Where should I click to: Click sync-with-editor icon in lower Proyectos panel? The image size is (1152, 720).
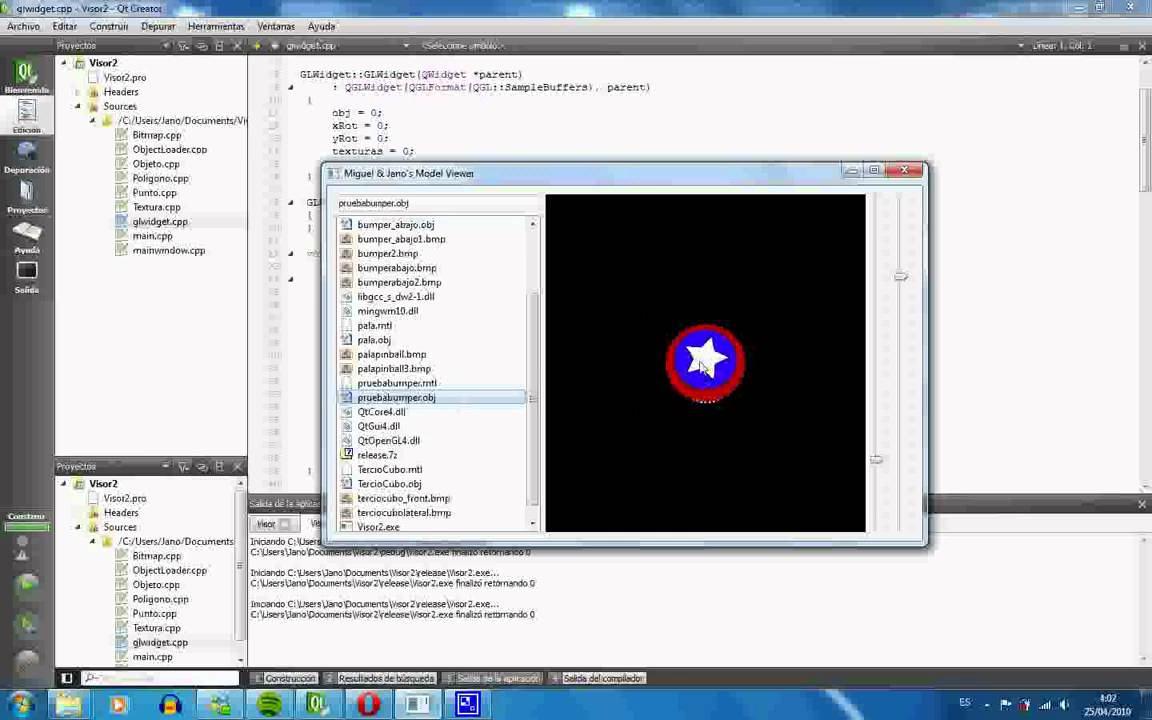click(201, 467)
